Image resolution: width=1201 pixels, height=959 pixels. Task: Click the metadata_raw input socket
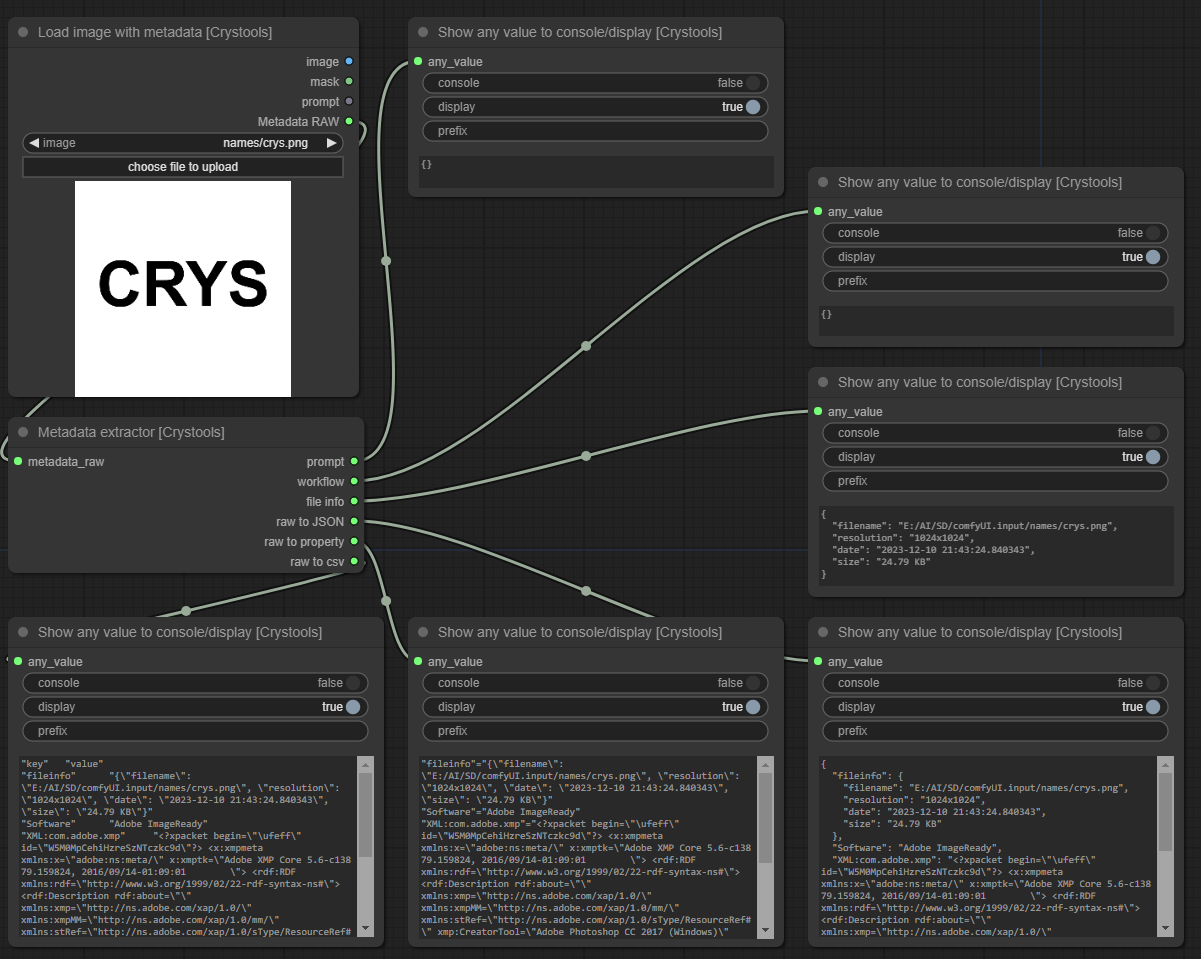(x=17, y=461)
